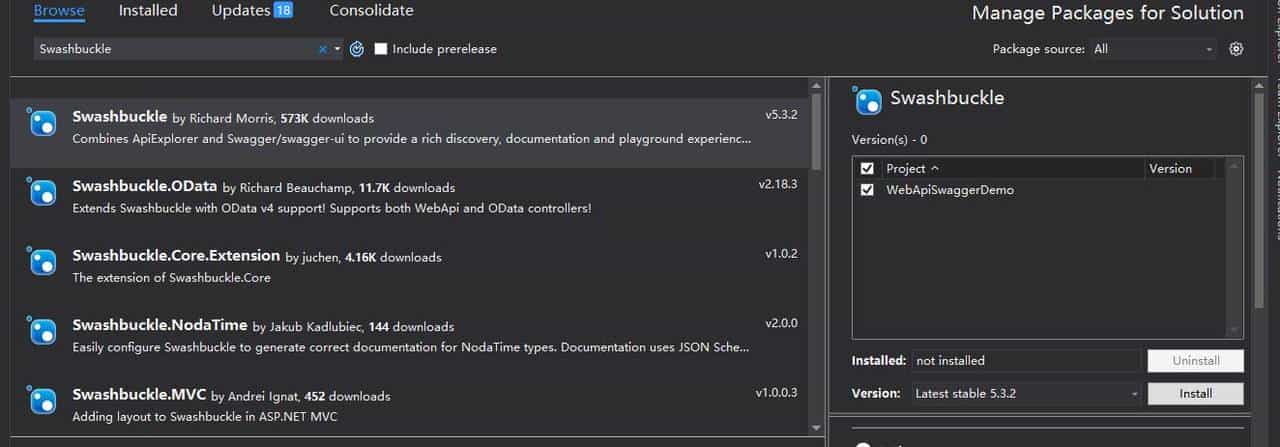Image resolution: width=1280 pixels, height=447 pixels.
Task: Click the Swashbuckle icon in details pane
Action: tap(867, 100)
